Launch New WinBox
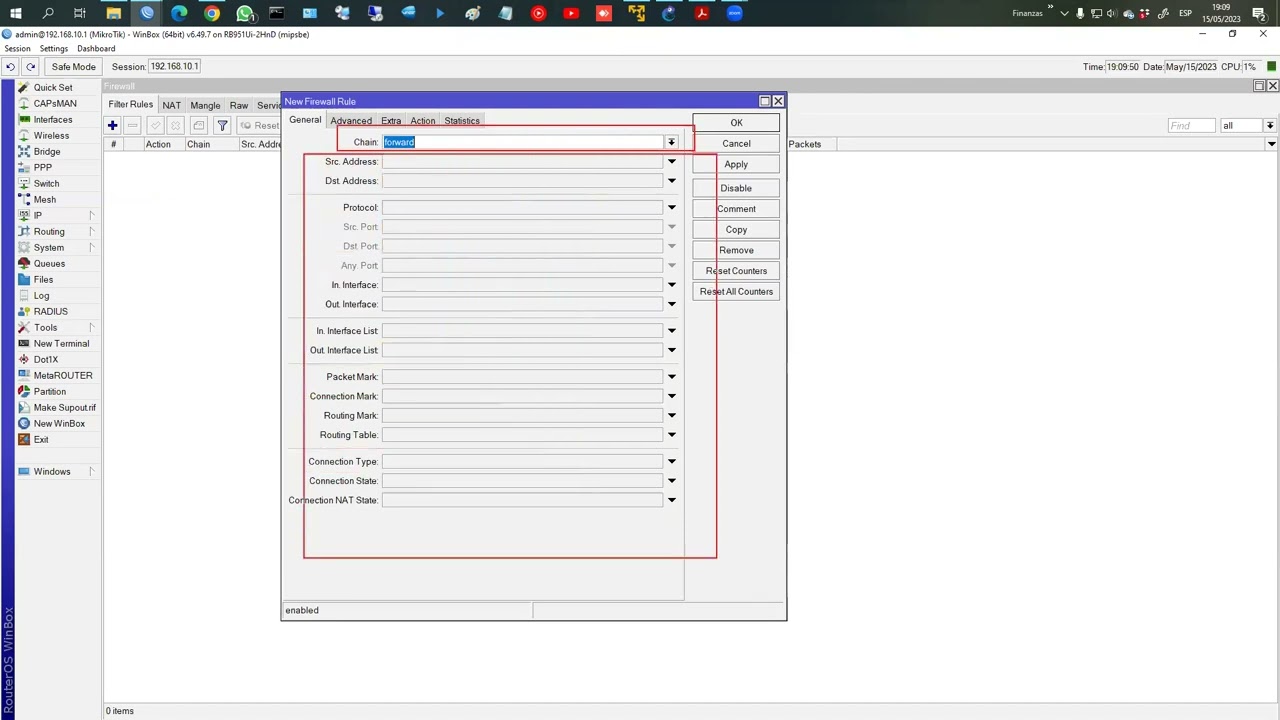This screenshot has height=720, width=1280. (x=59, y=423)
